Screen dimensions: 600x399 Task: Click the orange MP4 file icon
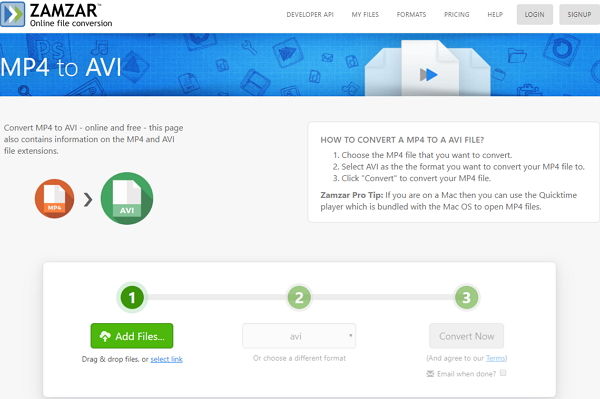point(54,199)
